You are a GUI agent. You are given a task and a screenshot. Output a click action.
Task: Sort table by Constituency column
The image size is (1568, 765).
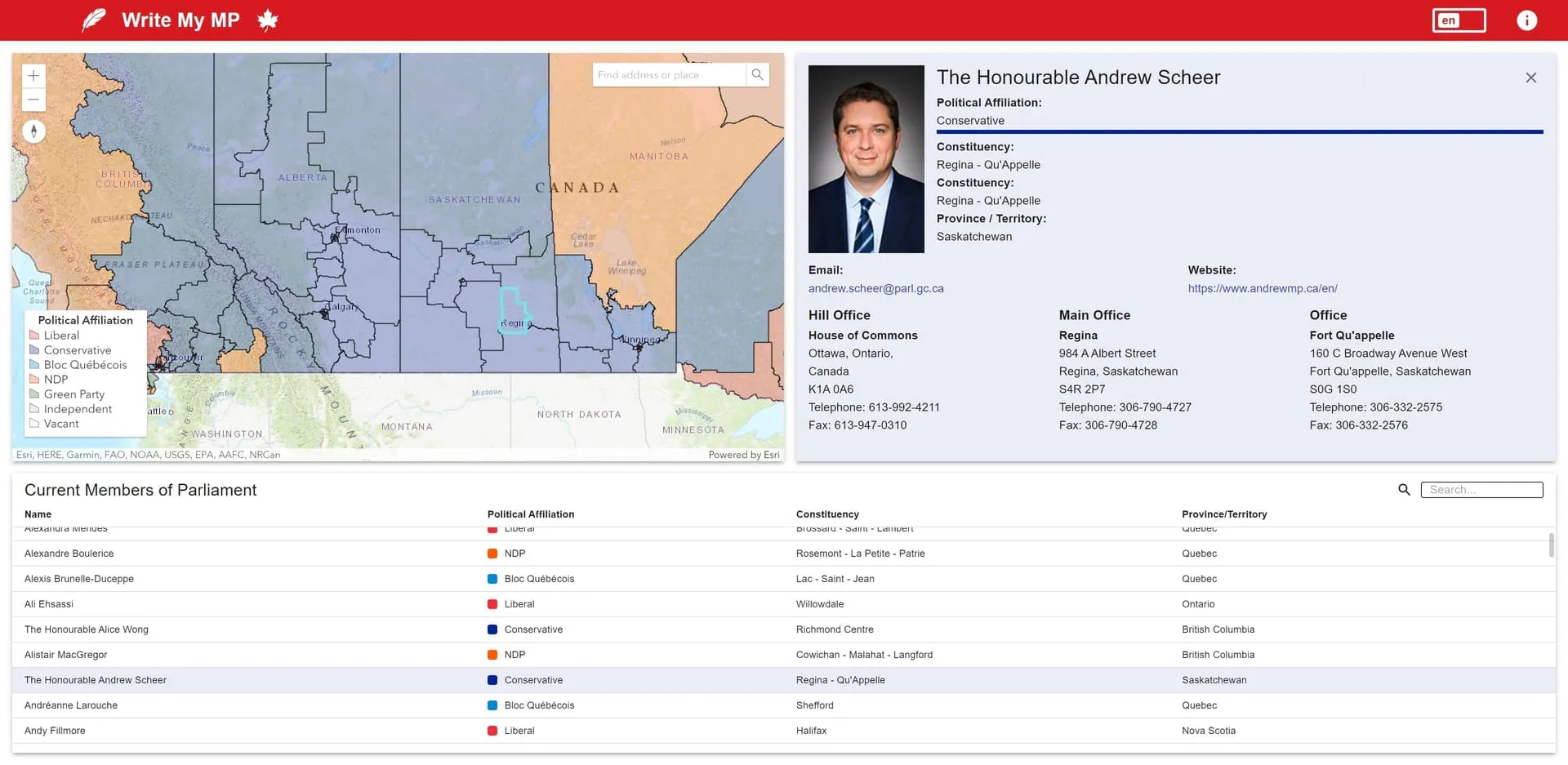pos(827,514)
